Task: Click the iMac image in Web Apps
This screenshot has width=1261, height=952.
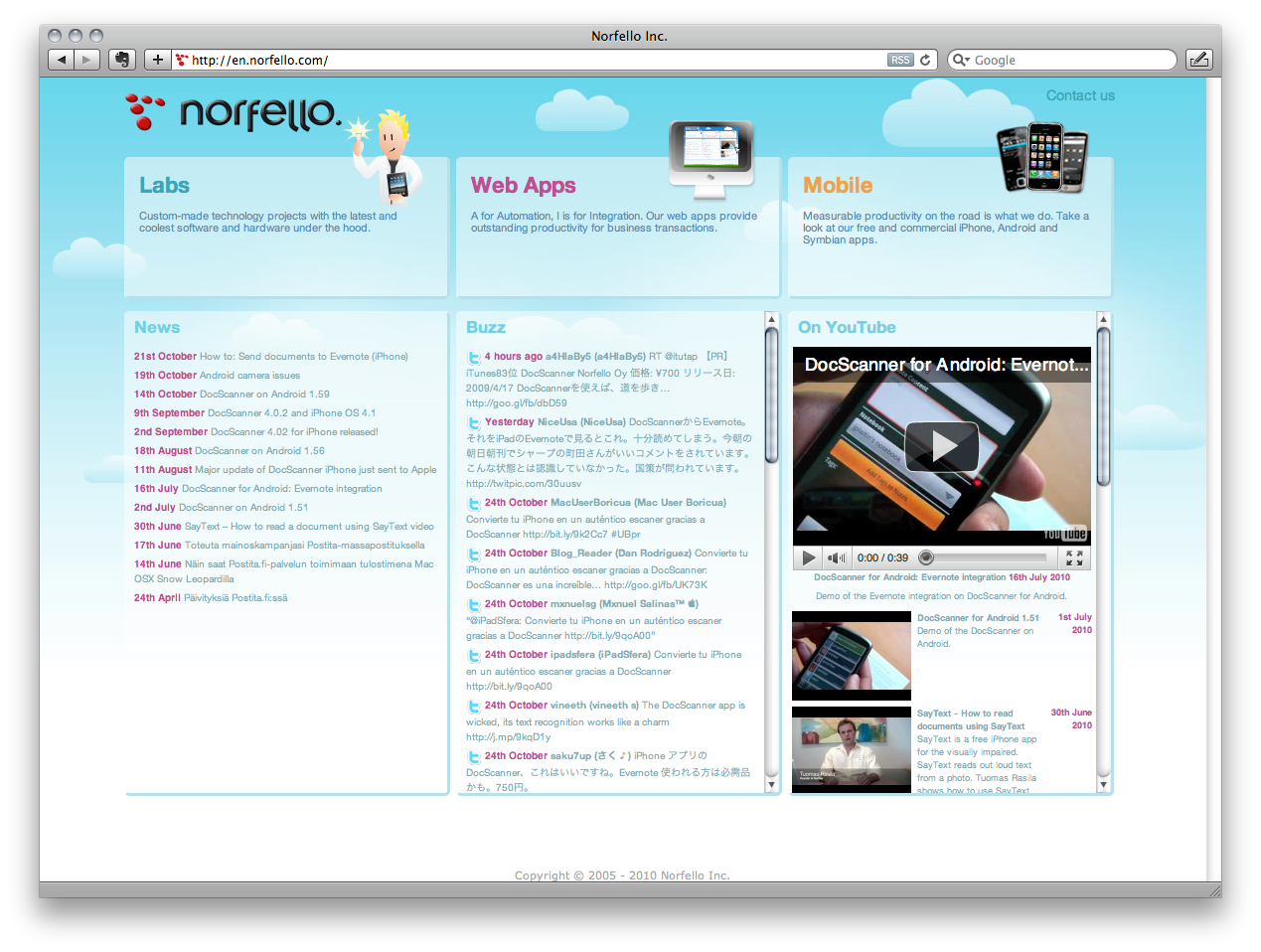Action: click(710, 159)
